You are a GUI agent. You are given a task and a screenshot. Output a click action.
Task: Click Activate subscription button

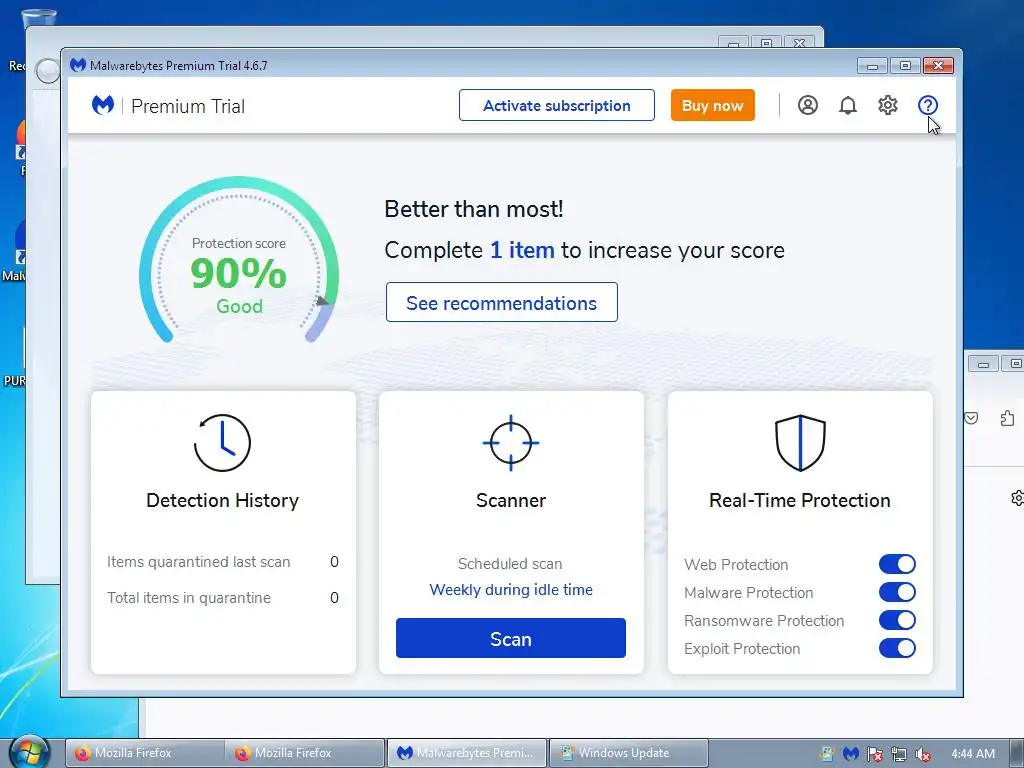pos(556,105)
